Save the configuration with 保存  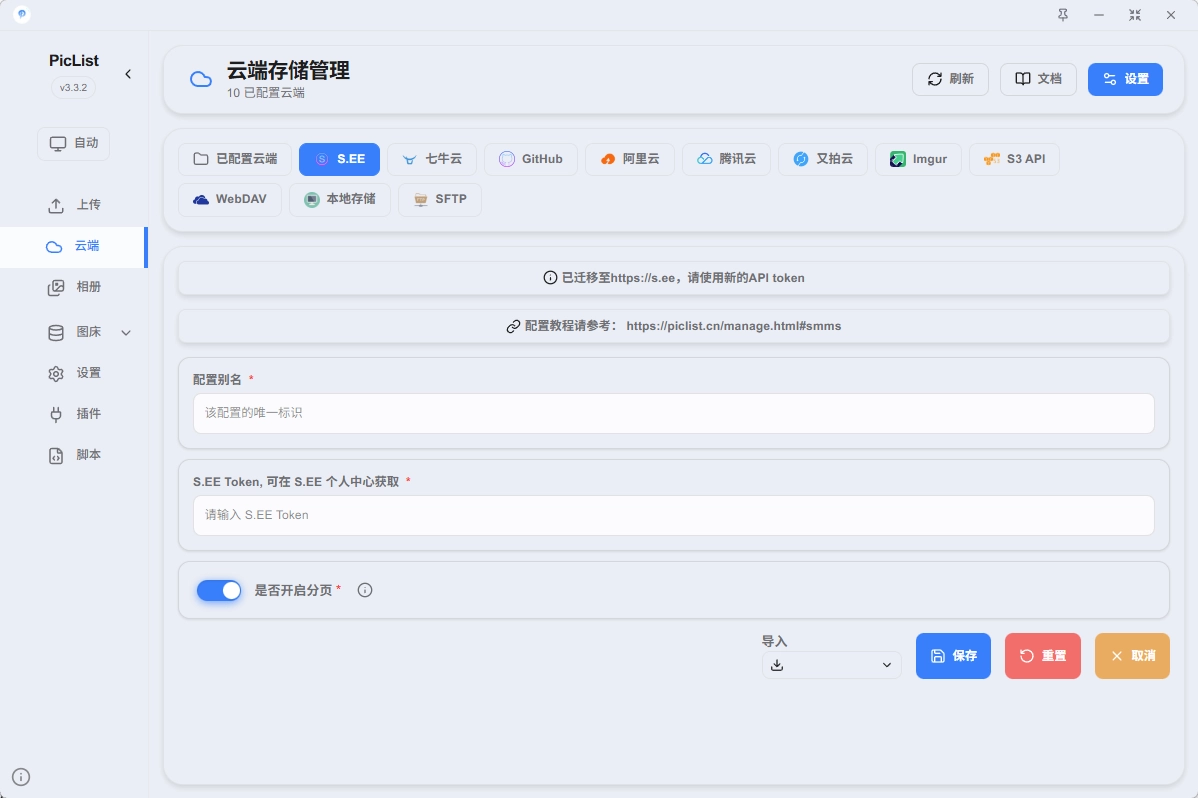pos(954,656)
